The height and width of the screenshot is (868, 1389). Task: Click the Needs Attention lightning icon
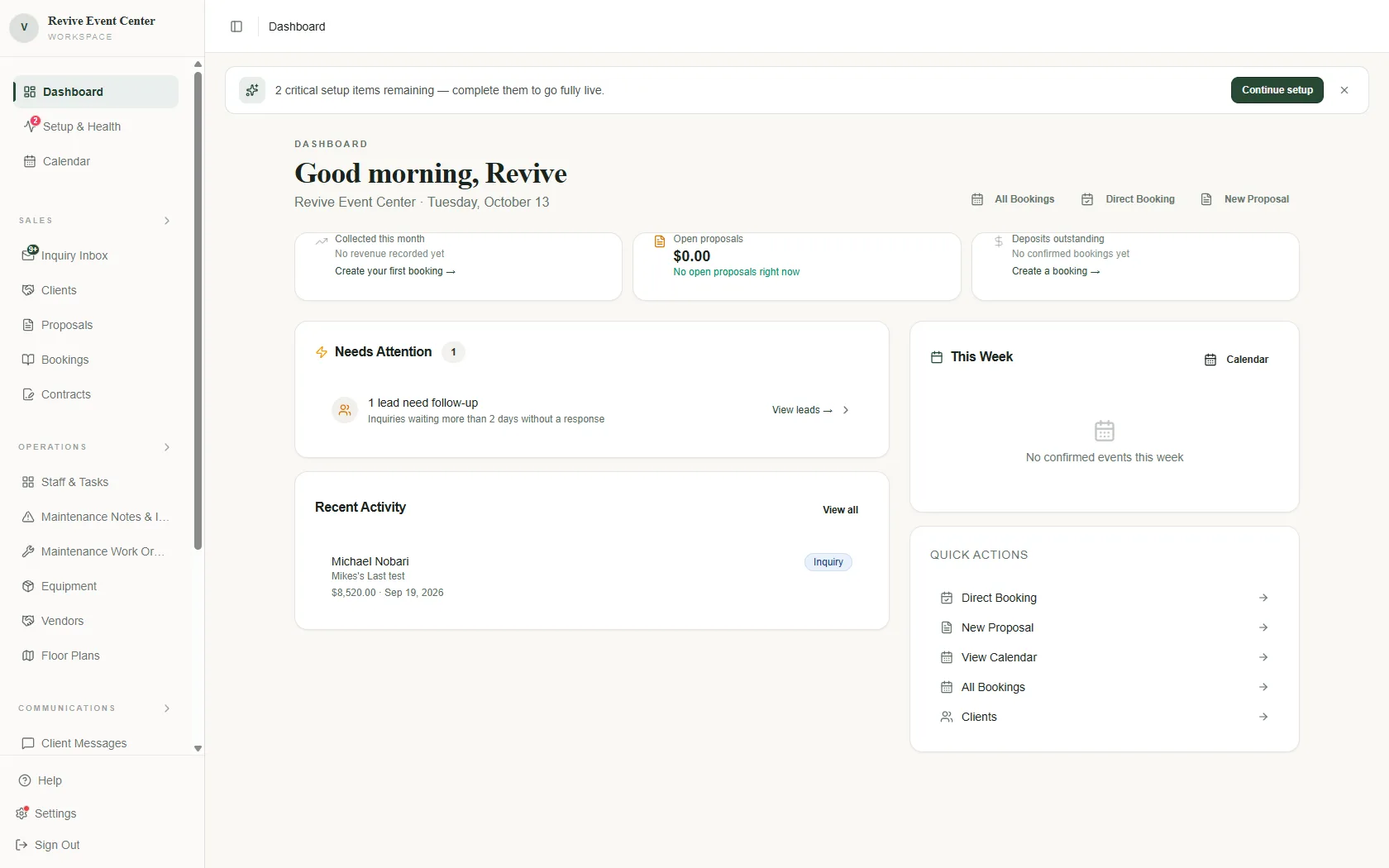(322, 352)
